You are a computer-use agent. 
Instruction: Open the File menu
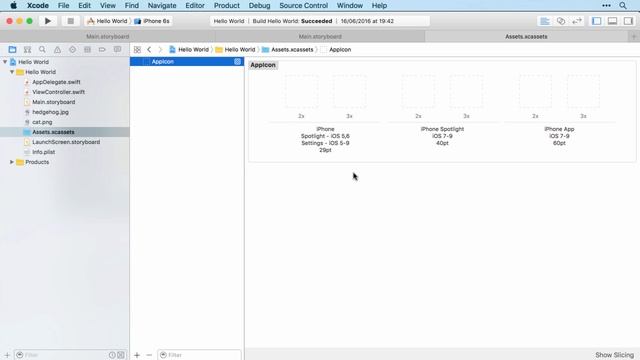(x=63, y=5)
